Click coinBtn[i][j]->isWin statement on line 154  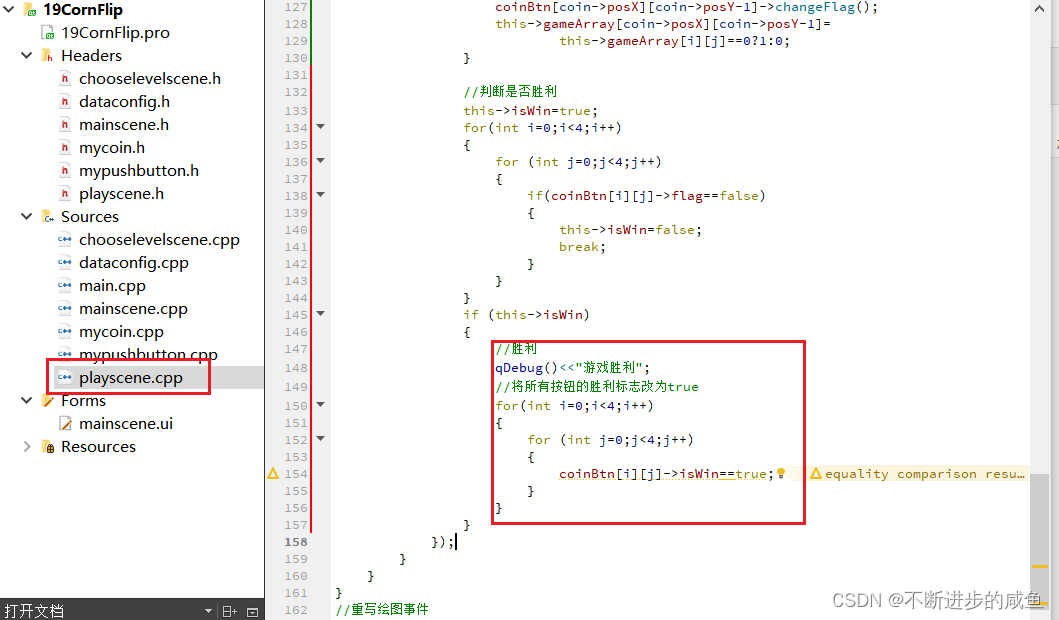coord(666,473)
